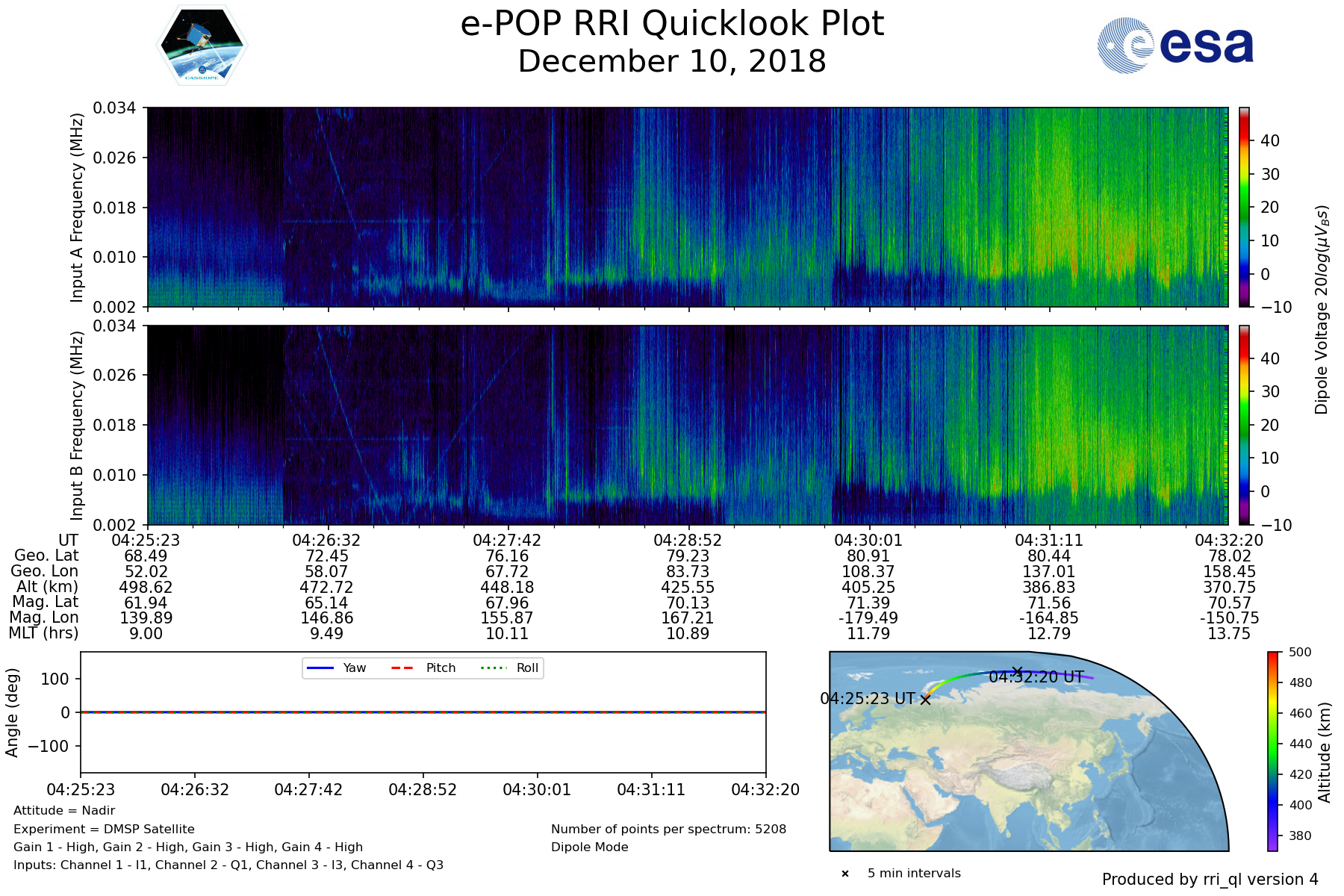Click the ESA logo
This screenshot has width=1344, height=896.
click(1175, 46)
